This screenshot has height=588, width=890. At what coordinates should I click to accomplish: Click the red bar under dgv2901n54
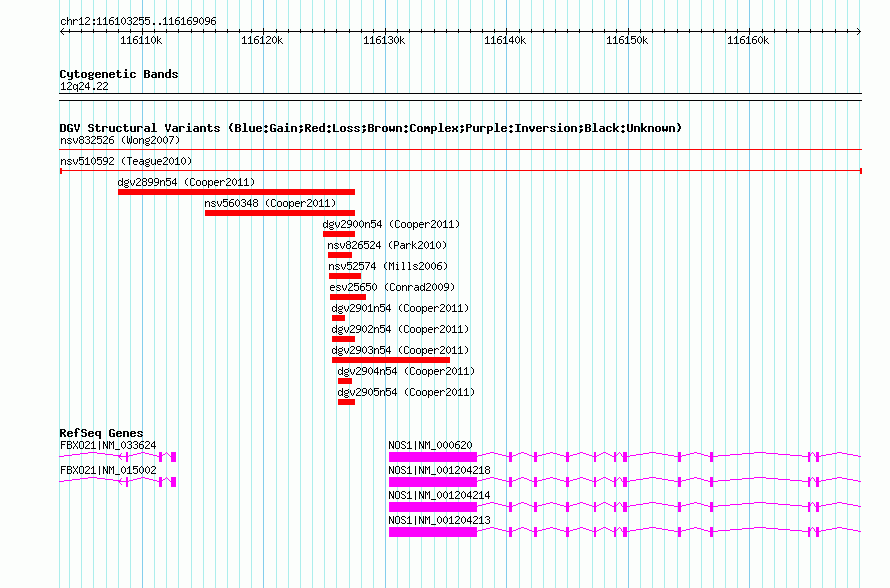coord(338,318)
